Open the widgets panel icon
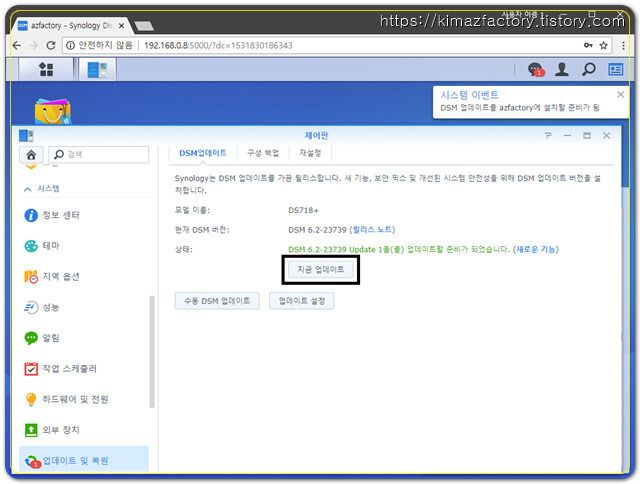The image size is (640, 484). pos(616,69)
